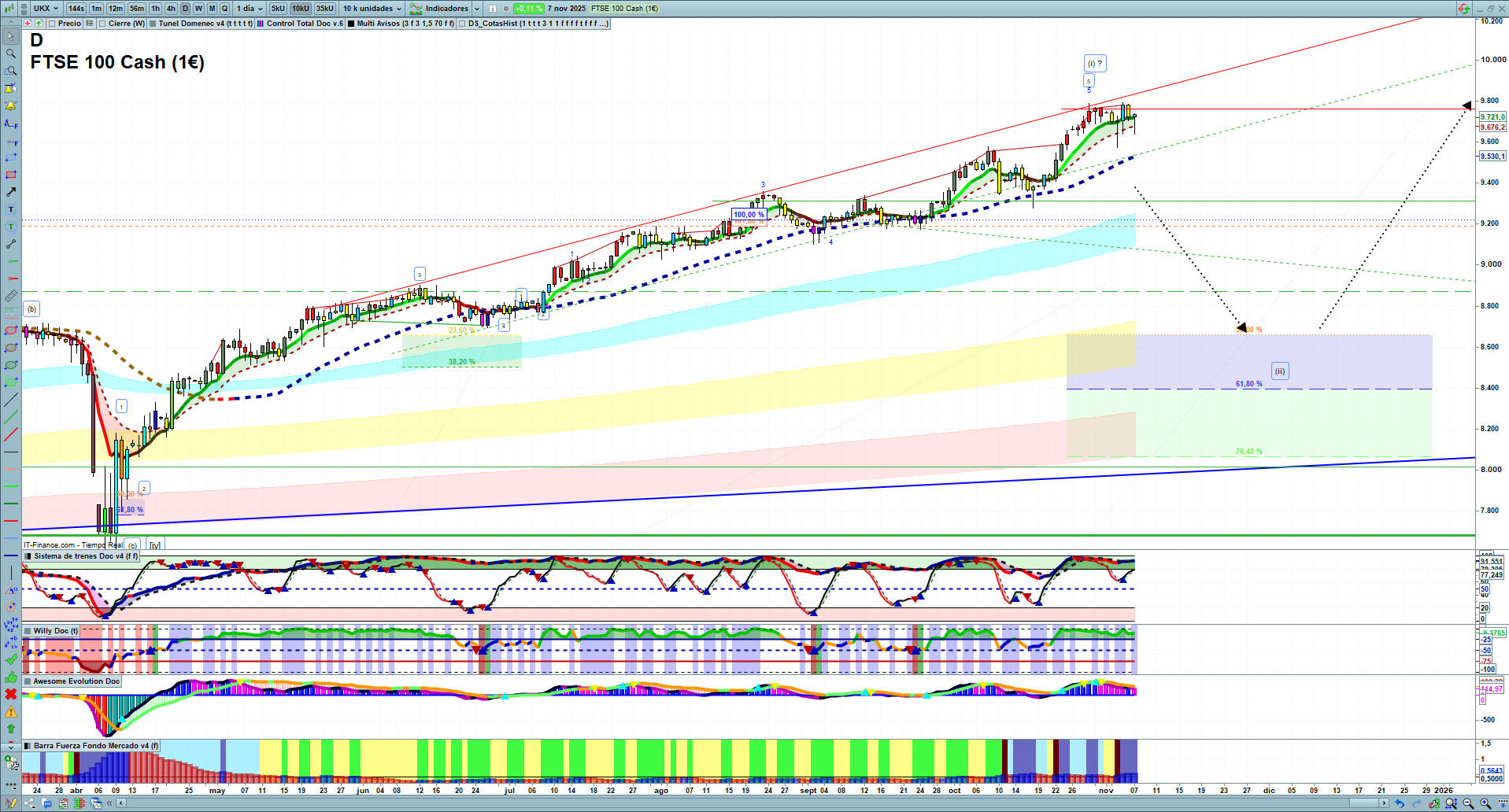This screenshot has height=812, width=1509.
Task: Toggle the DS_CotasHist indicator checkbox
Action: tap(462, 24)
